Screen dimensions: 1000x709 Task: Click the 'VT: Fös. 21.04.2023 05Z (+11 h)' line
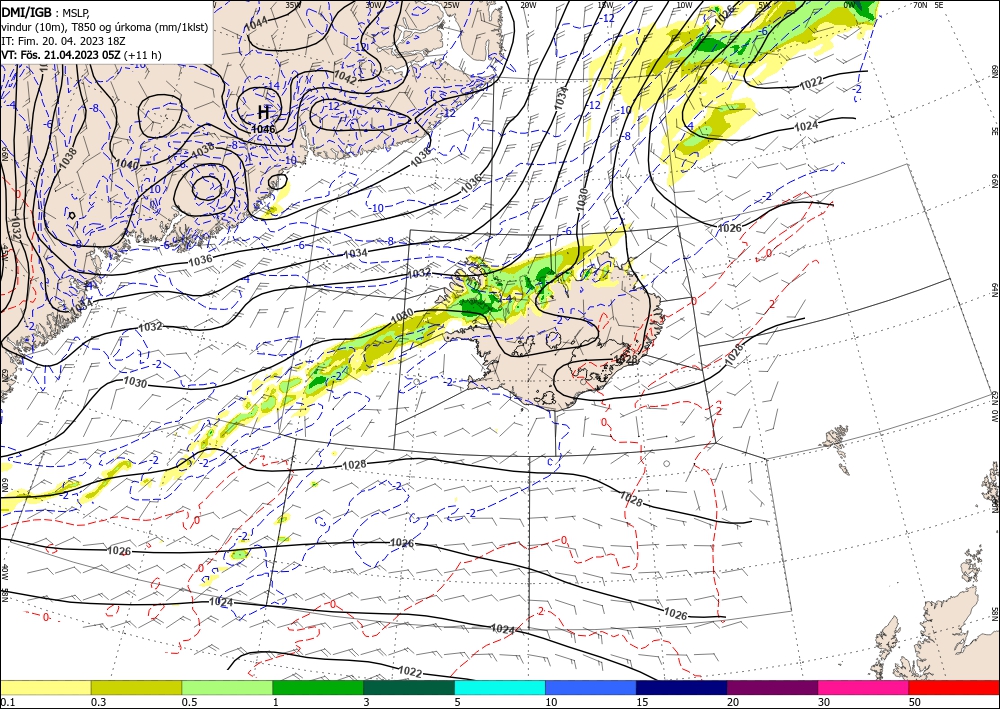(x=81, y=55)
